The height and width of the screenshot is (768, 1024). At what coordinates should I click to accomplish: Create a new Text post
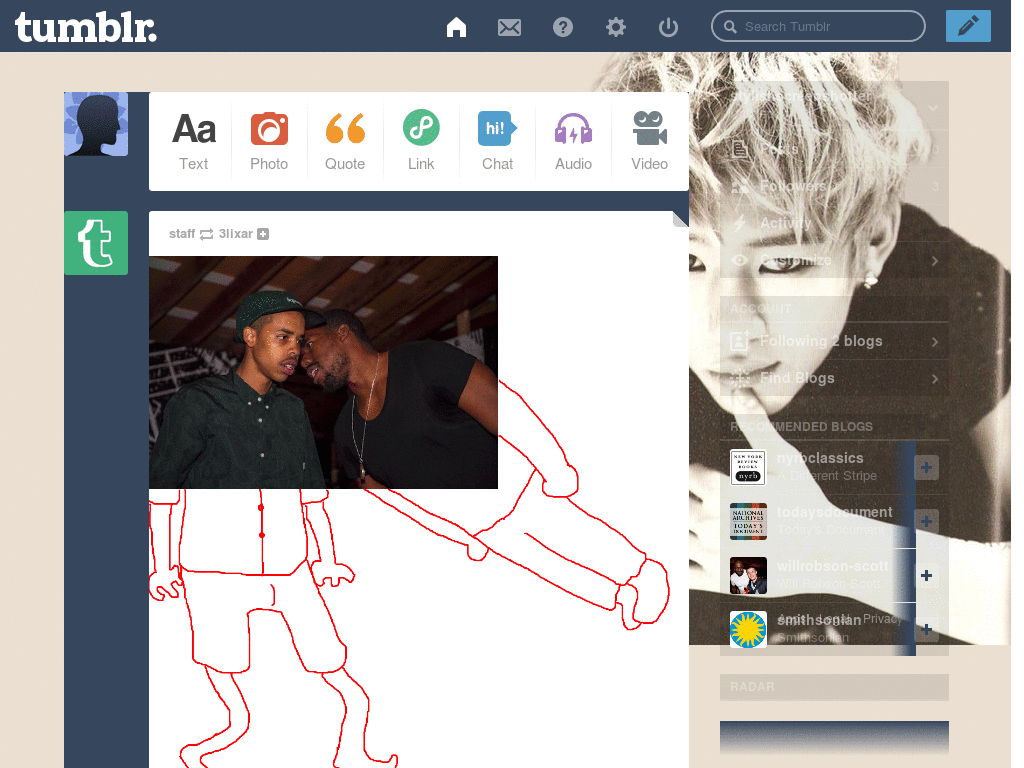pyautogui.click(x=193, y=142)
